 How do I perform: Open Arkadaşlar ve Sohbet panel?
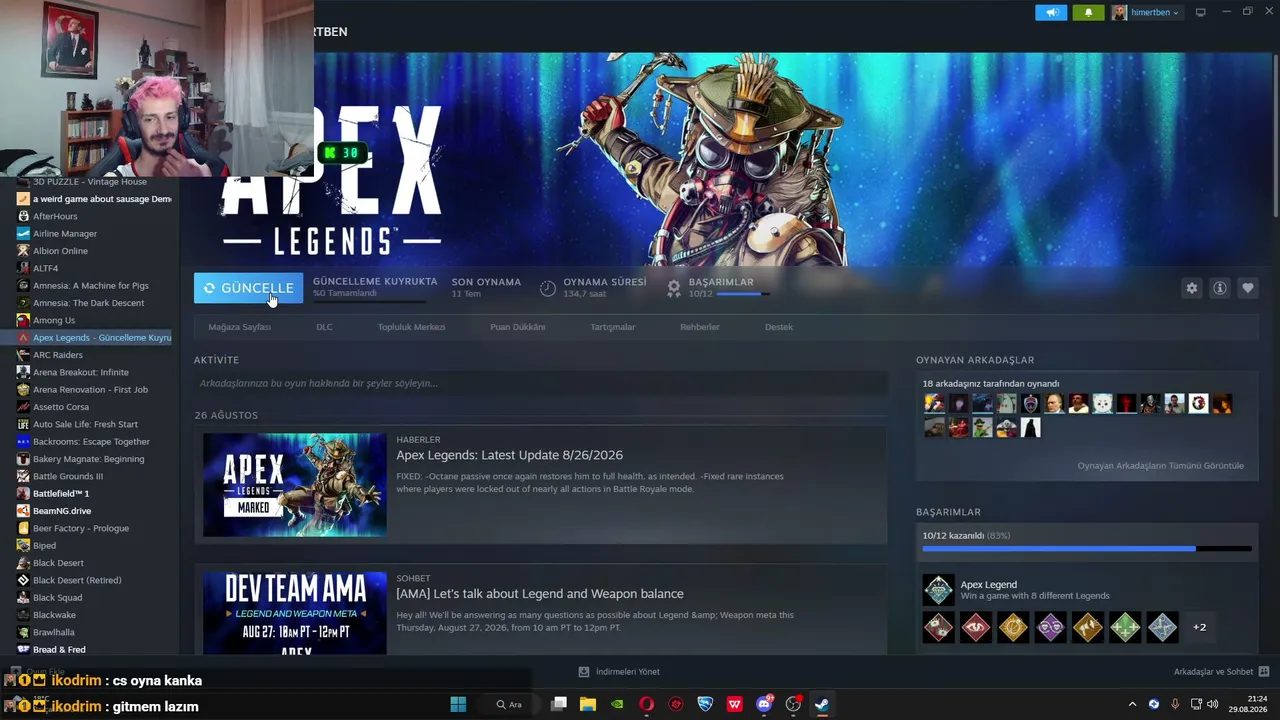[x=1221, y=672]
